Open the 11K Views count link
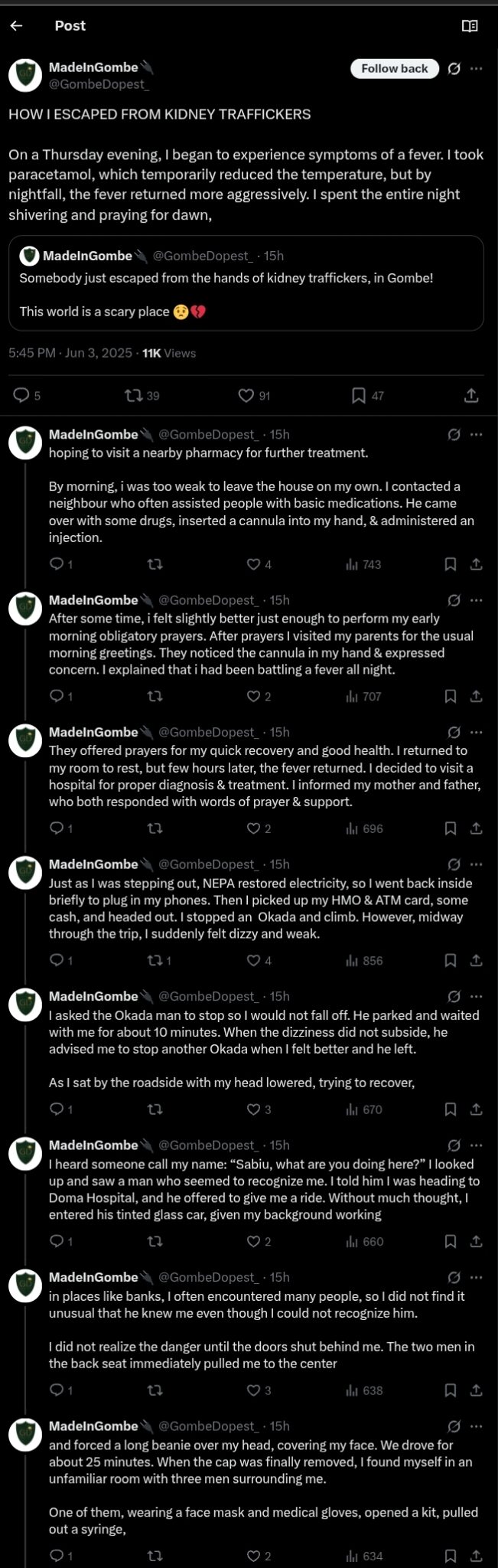498x1568 pixels. click(169, 353)
